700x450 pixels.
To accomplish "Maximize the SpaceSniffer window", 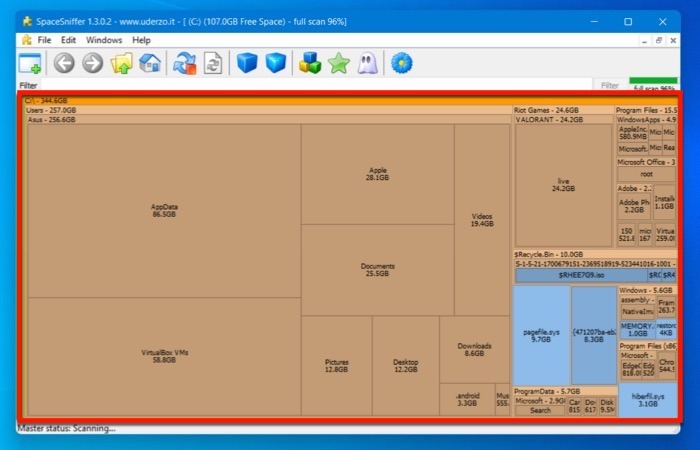I will coord(628,21).
